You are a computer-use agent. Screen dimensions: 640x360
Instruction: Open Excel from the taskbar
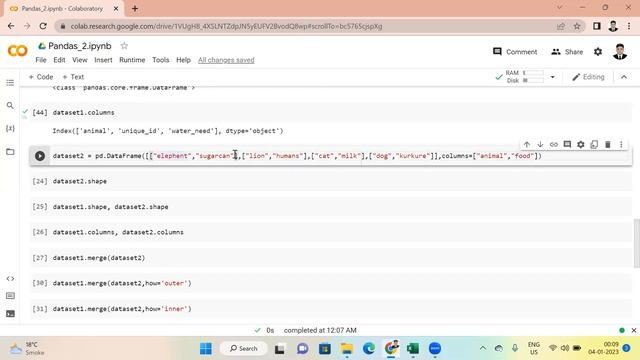(x=413, y=348)
